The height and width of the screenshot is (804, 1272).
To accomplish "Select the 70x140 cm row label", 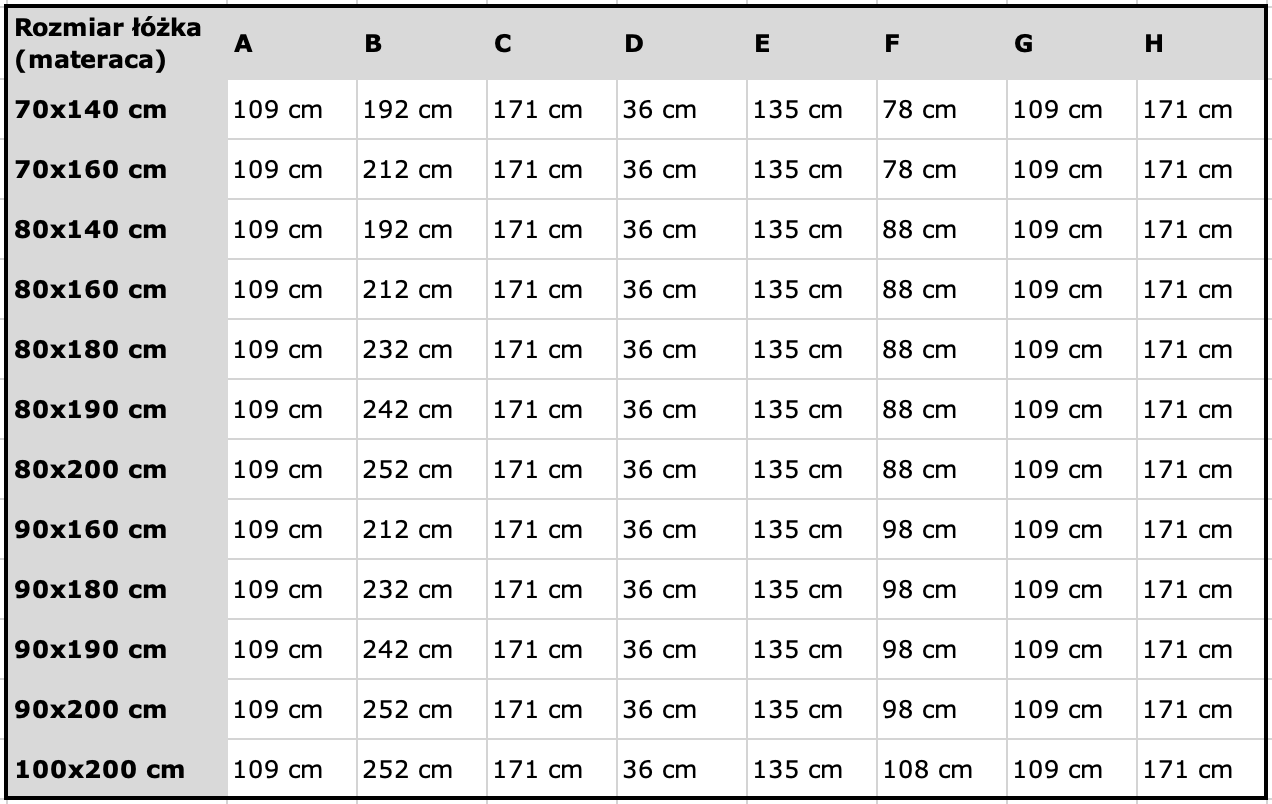I will [x=116, y=110].
